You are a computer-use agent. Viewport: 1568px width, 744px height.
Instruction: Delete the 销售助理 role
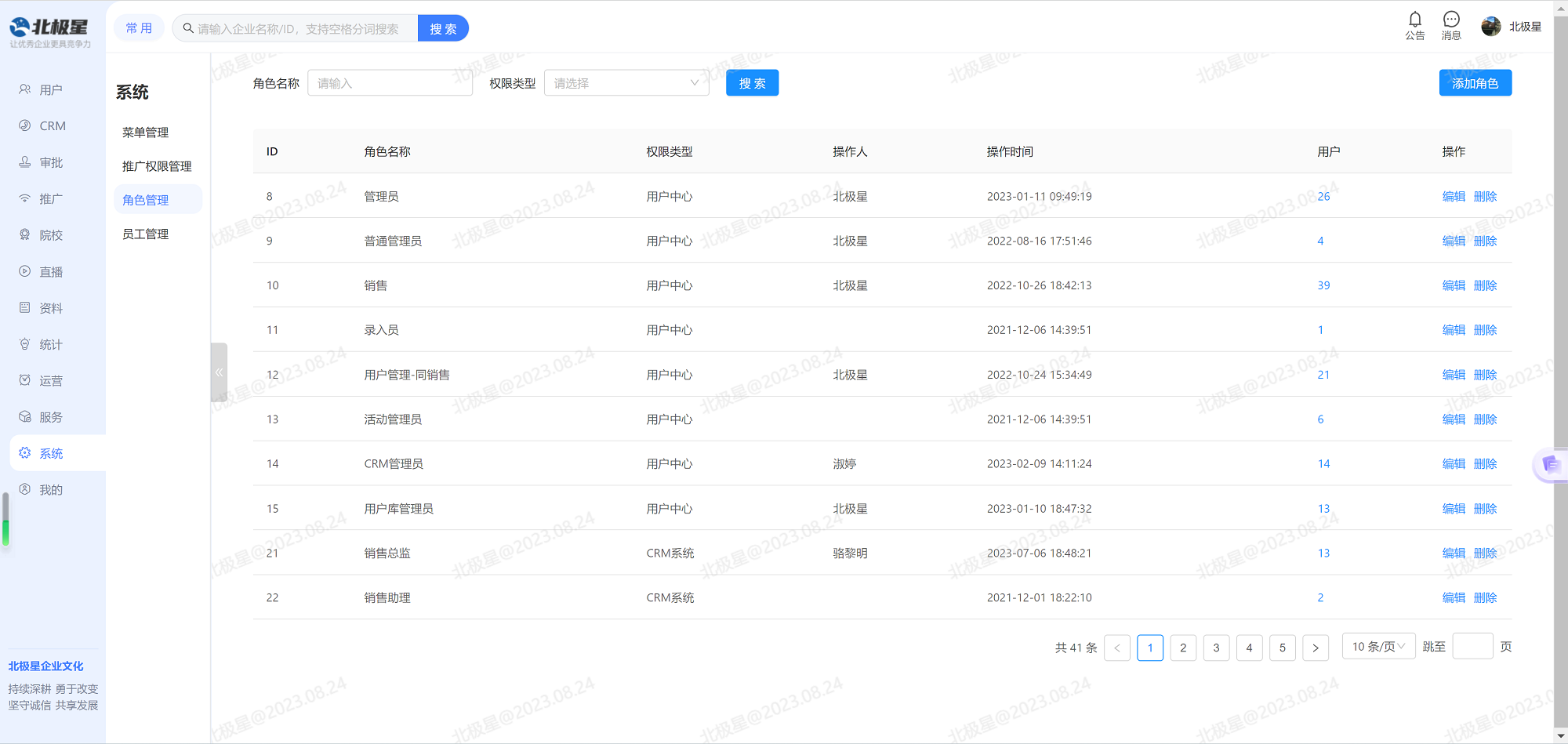click(1485, 597)
